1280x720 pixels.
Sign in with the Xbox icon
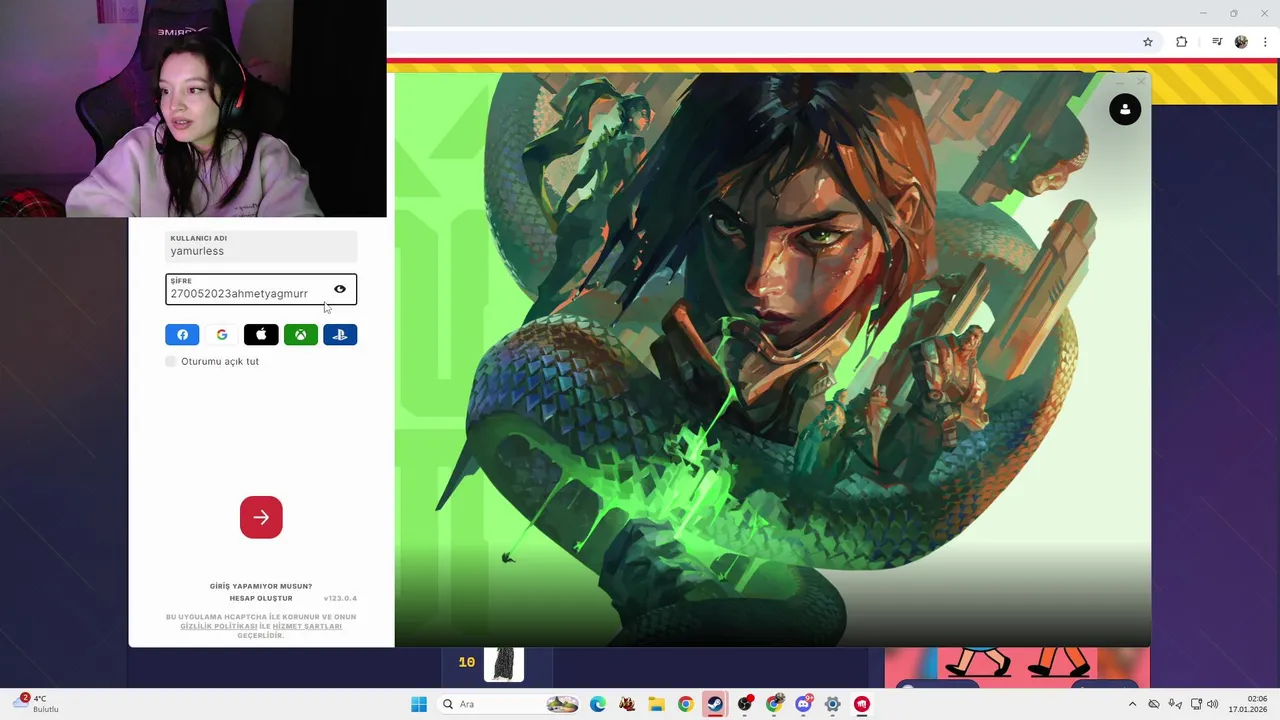301,335
